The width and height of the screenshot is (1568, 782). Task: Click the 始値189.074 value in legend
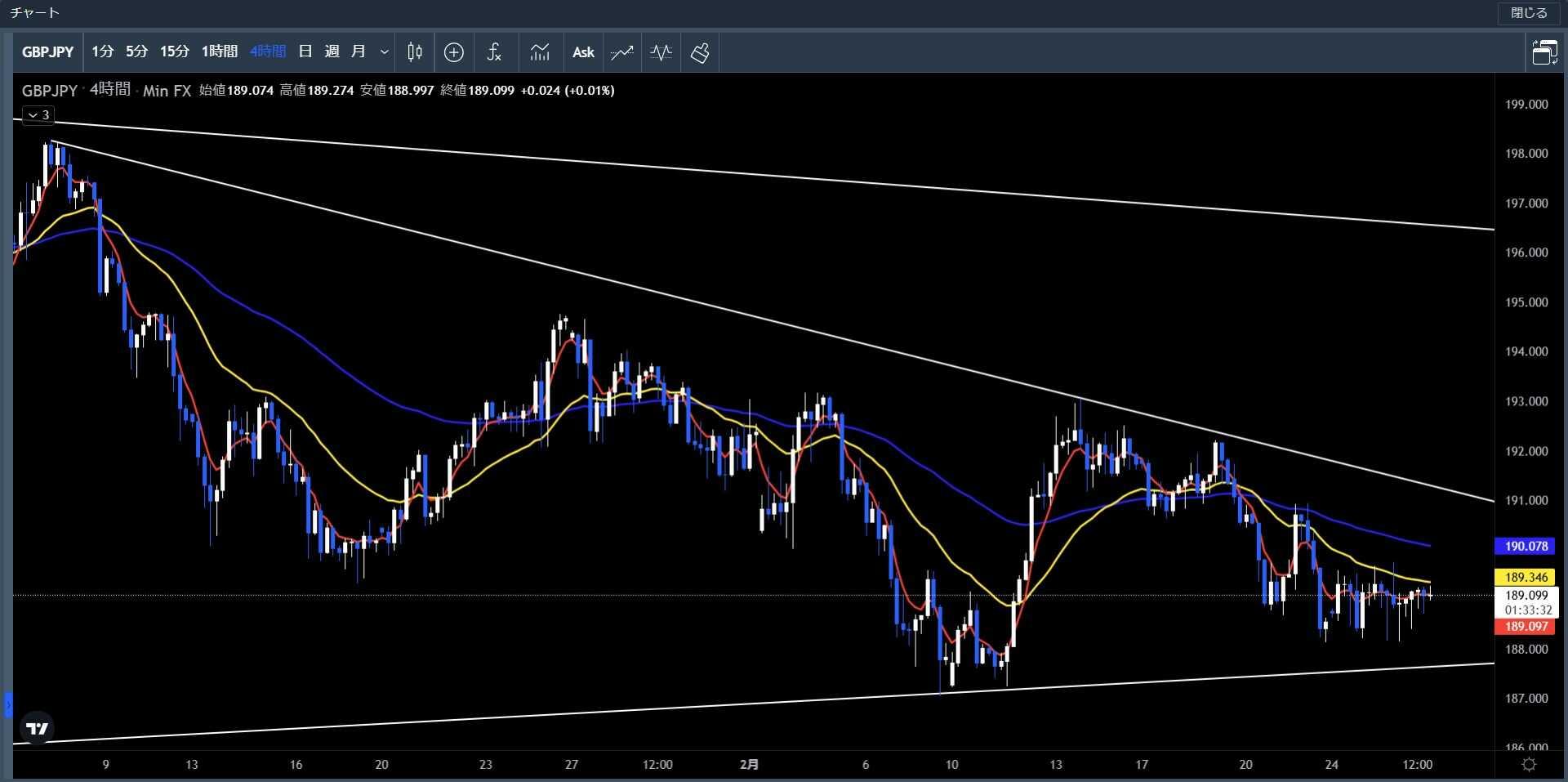[237, 90]
